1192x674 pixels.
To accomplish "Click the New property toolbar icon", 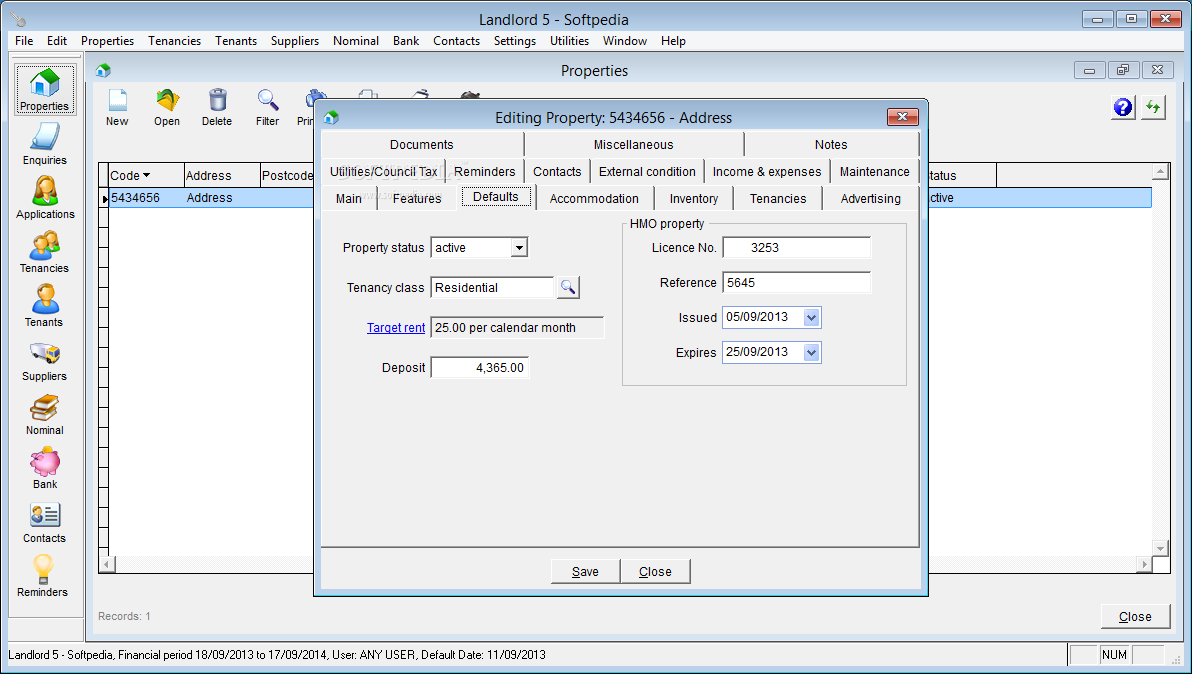I will pyautogui.click(x=117, y=100).
